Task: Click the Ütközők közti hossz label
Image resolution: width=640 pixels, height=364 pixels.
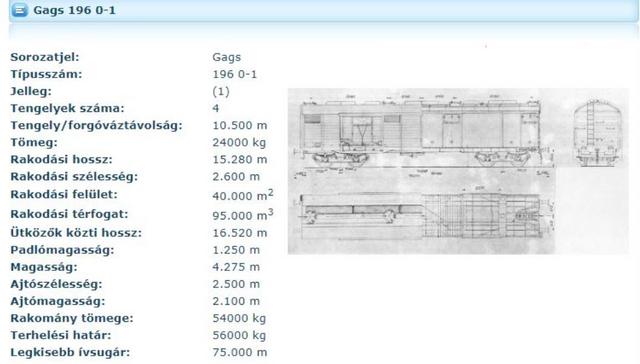Action: 76,233
